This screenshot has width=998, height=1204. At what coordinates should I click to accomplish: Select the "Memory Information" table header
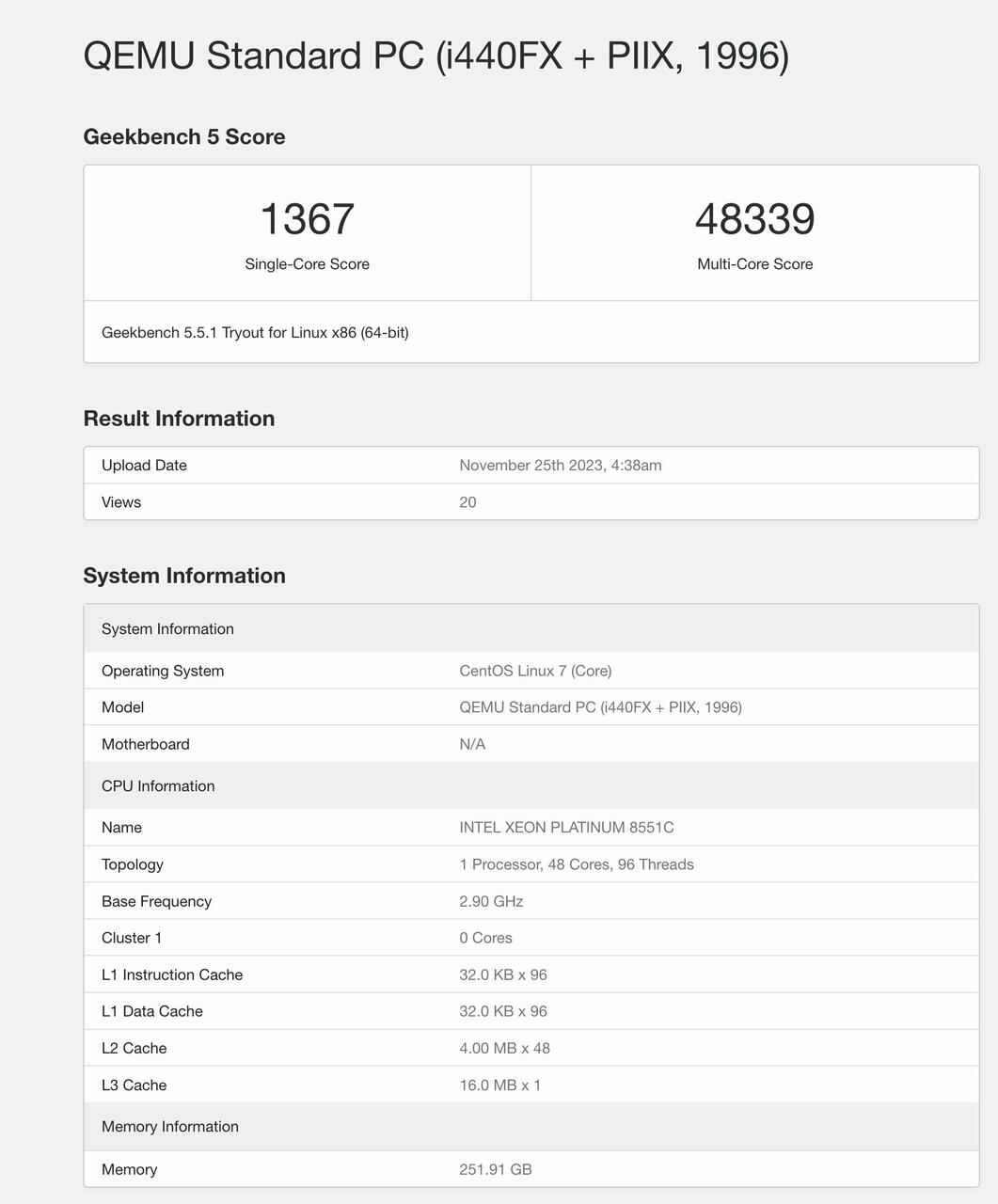coord(531,1126)
